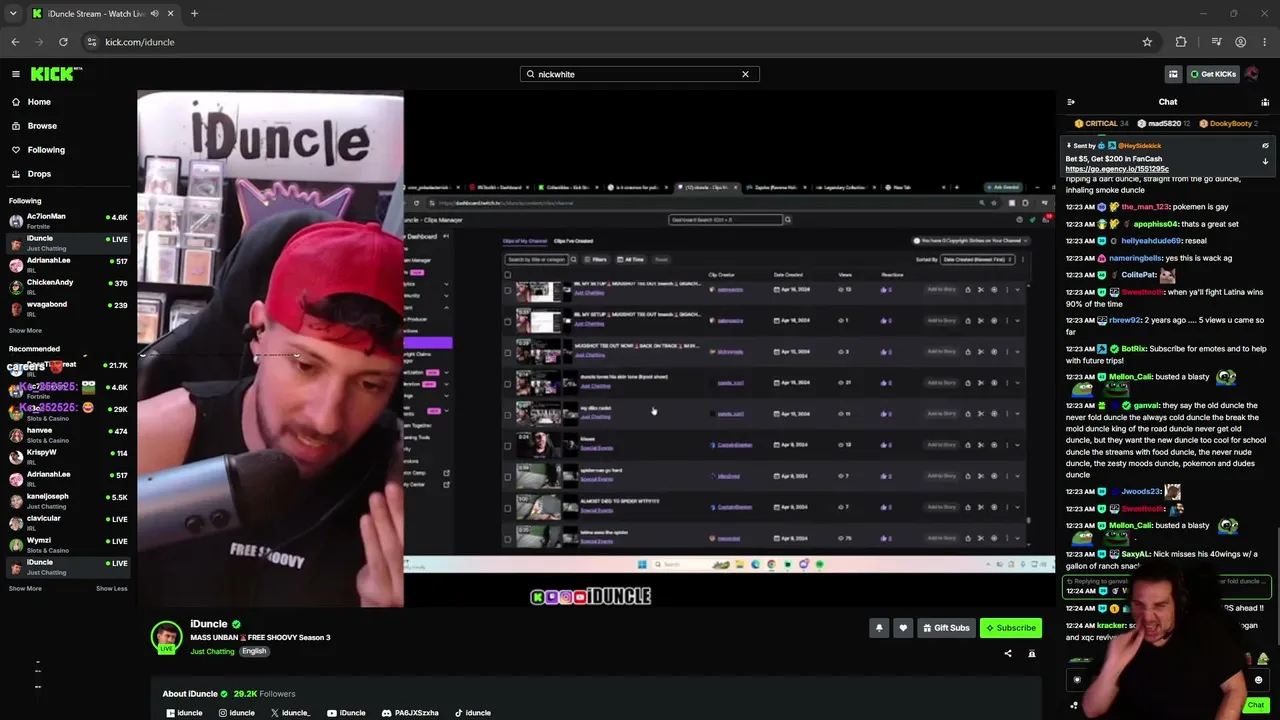The height and width of the screenshot is (720, 1280).
Task: Click the English language tag
Action: (254, 652)
